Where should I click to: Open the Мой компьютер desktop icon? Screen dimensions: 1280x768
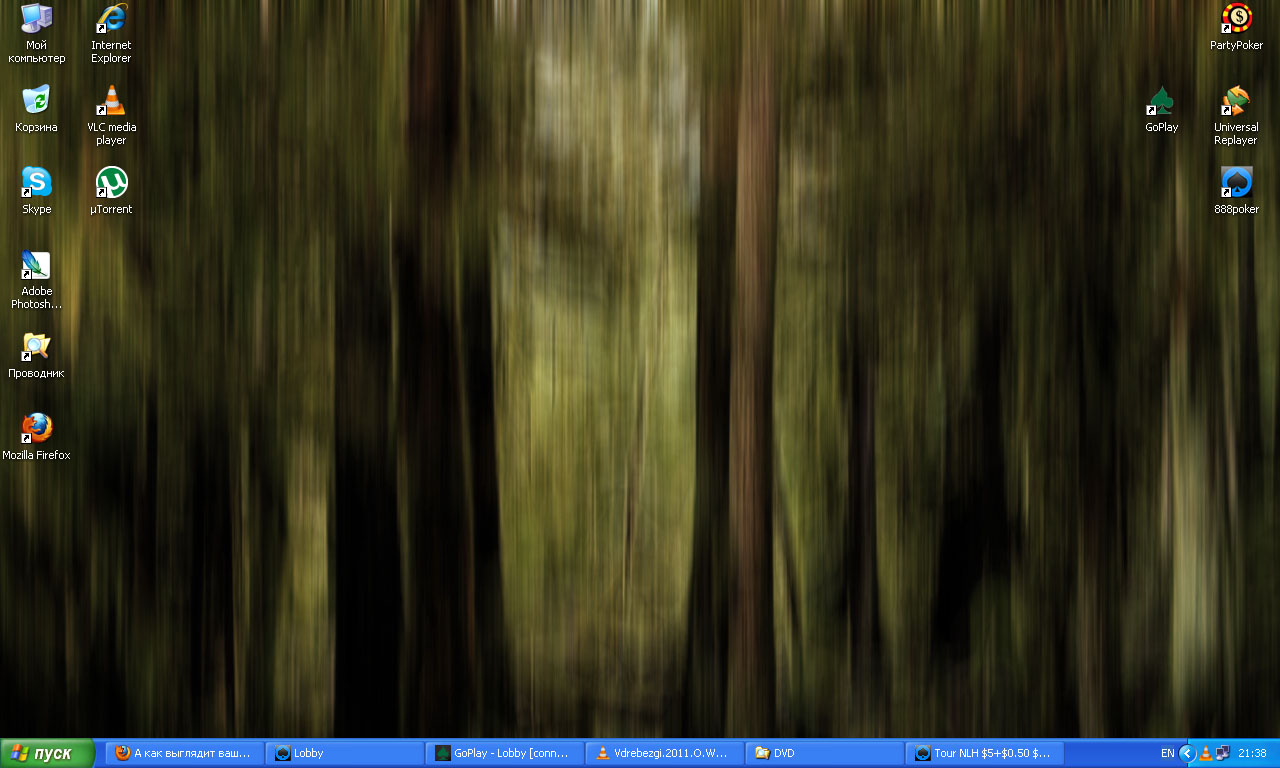[37, 33]
